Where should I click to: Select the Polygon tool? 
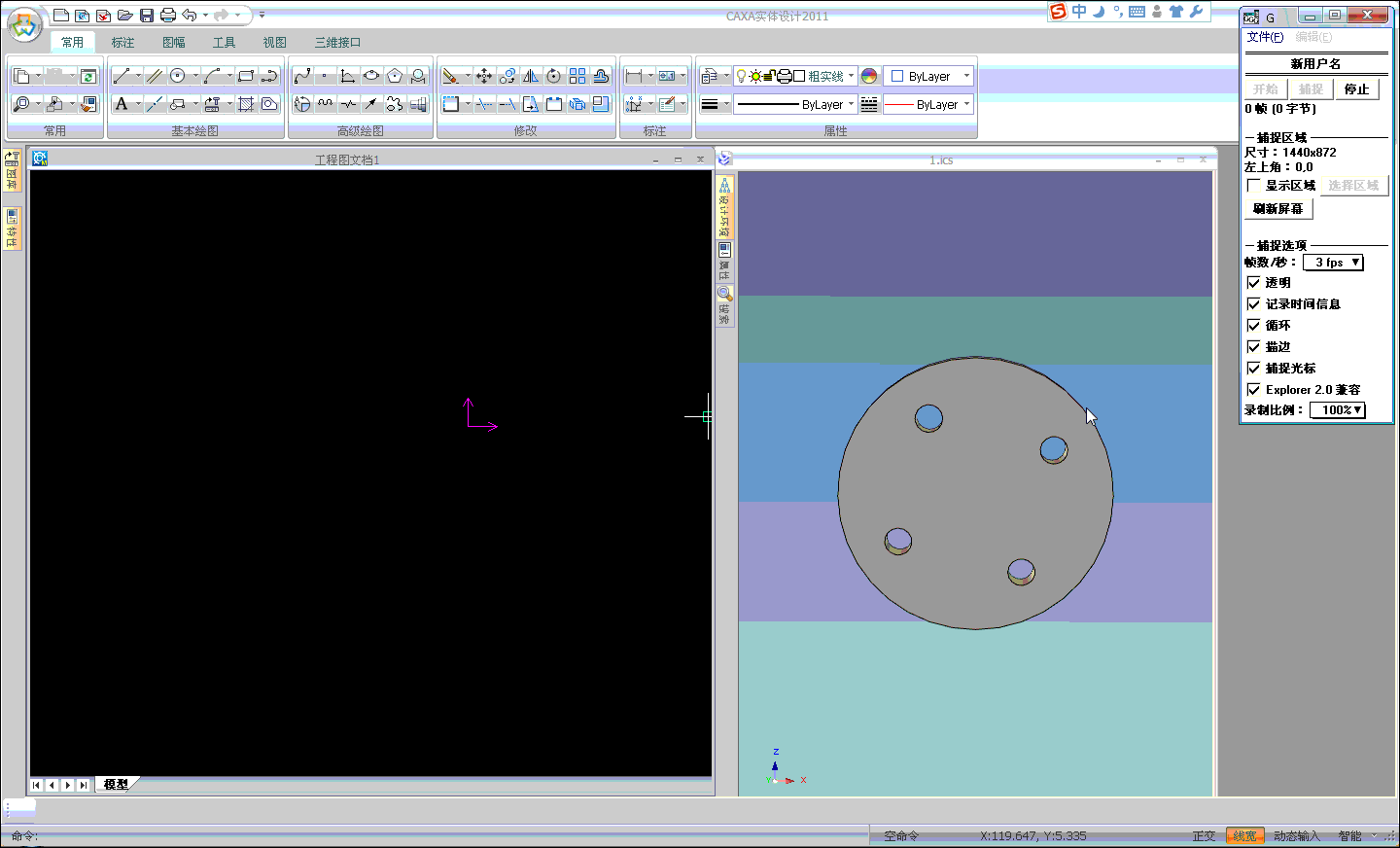tap(395, 76)
